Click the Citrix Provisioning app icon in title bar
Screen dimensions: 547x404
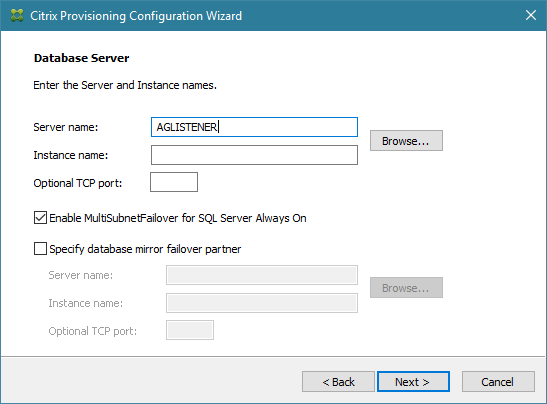(17, 15)
